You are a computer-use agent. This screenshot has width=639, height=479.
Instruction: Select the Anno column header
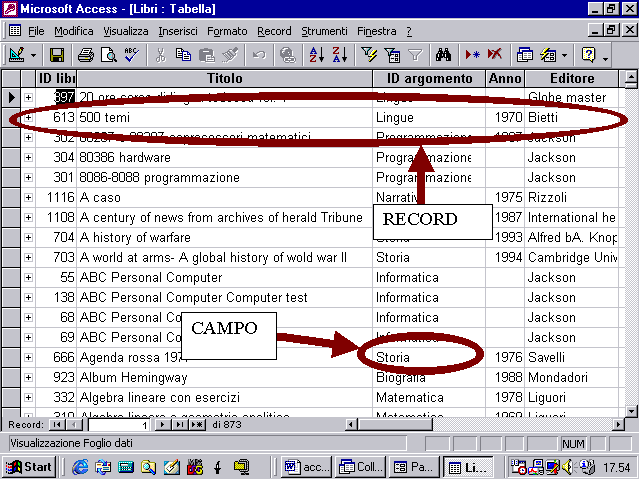pos(505,78)
